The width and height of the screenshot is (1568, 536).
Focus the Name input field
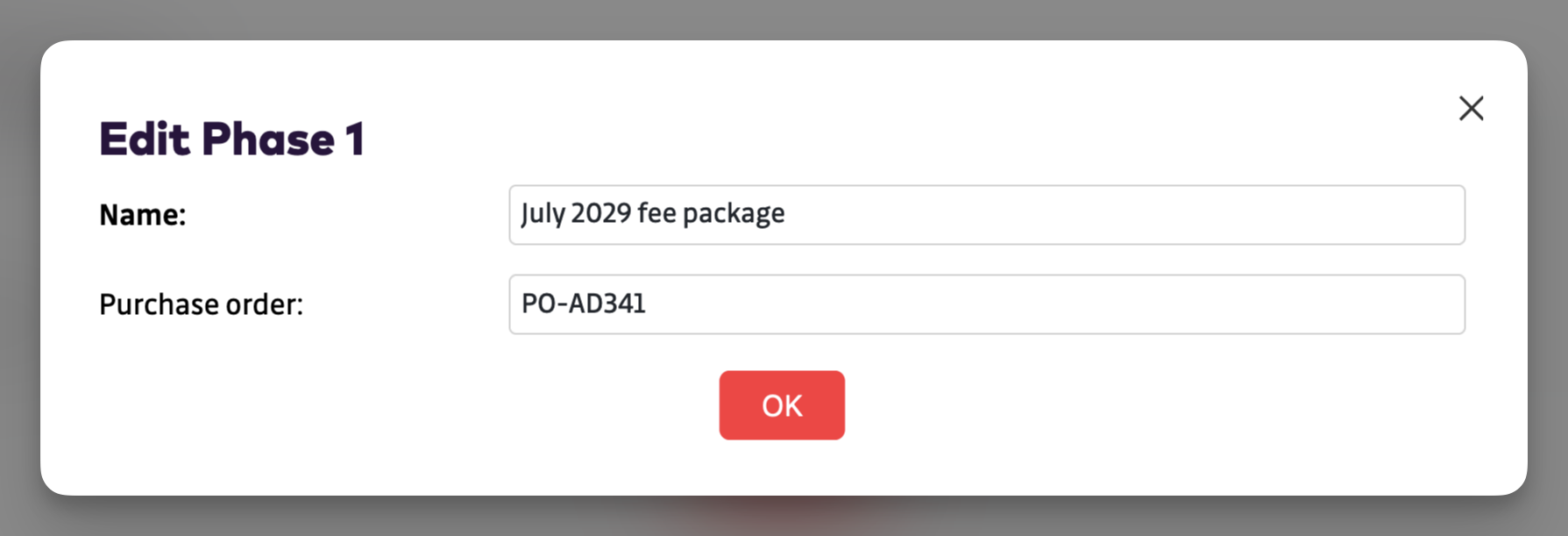986,215
